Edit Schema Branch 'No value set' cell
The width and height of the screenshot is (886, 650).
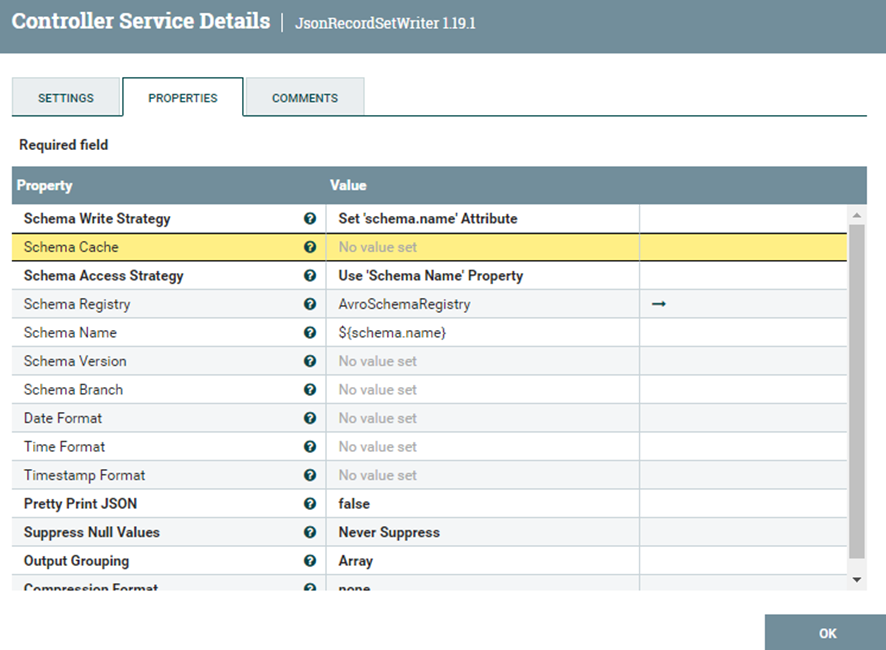click(483, 389)
